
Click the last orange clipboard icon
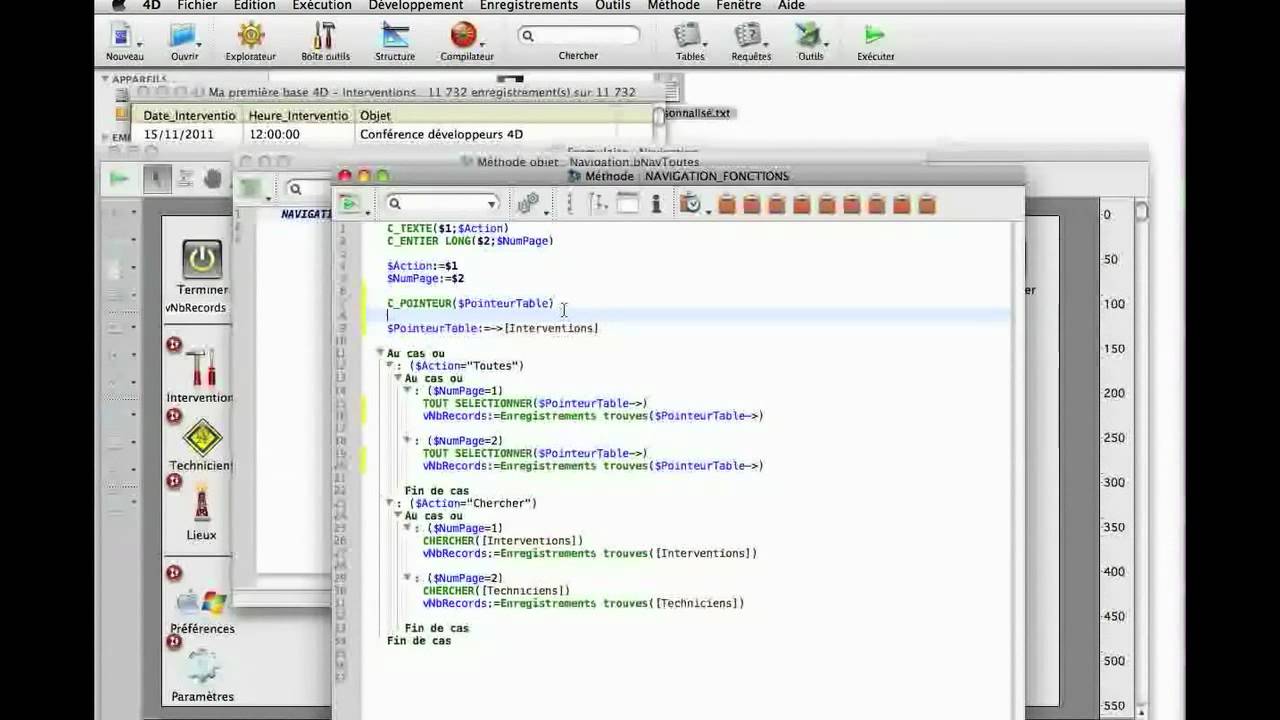tap(927, 205)
